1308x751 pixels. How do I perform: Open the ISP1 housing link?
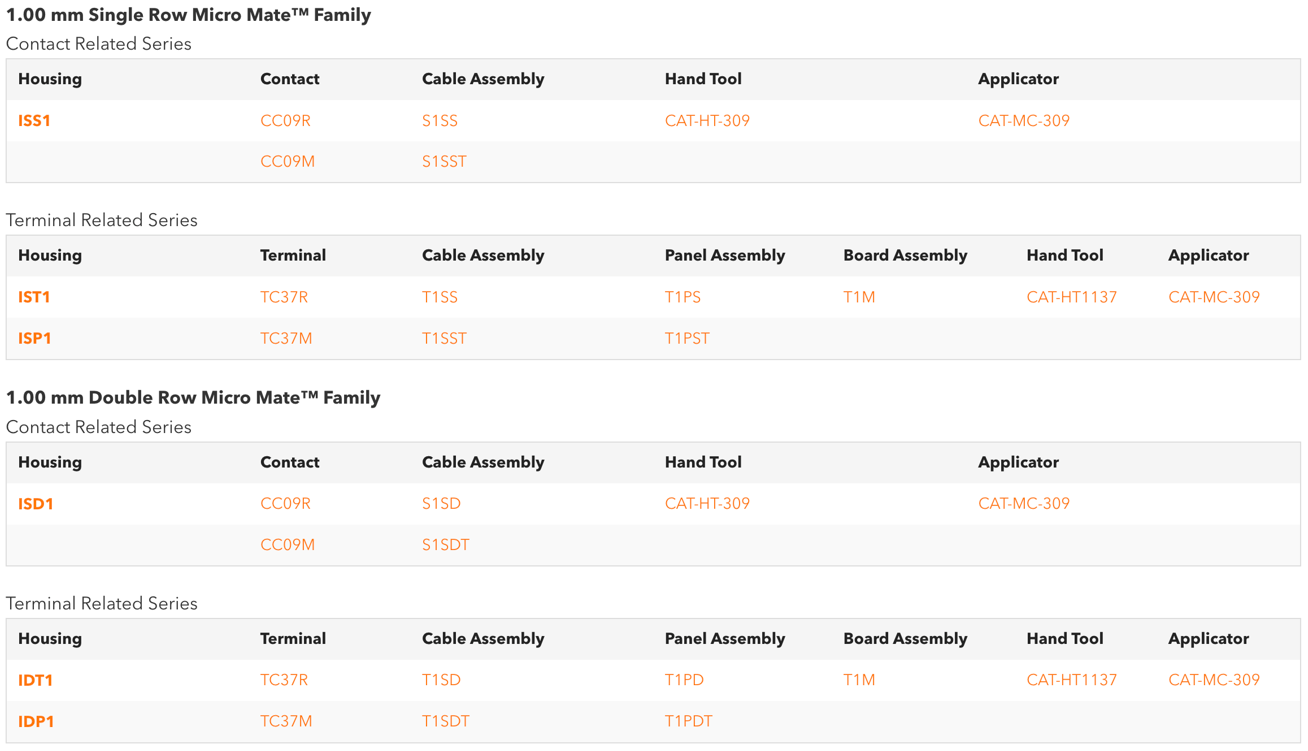(35, 338)
